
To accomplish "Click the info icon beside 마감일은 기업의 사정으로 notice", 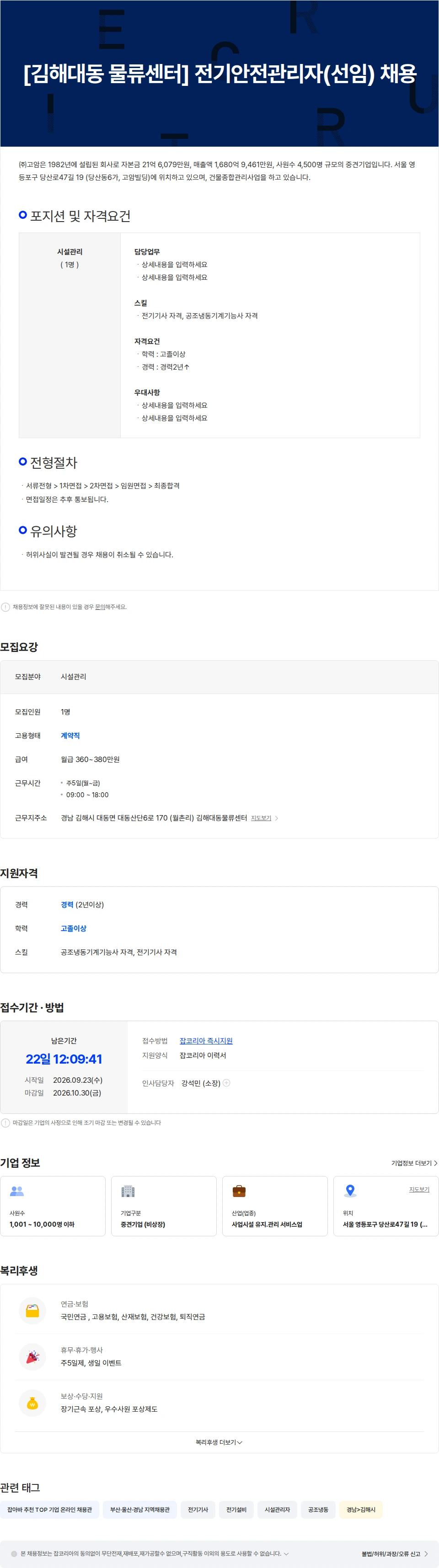I will point(5,1123).
